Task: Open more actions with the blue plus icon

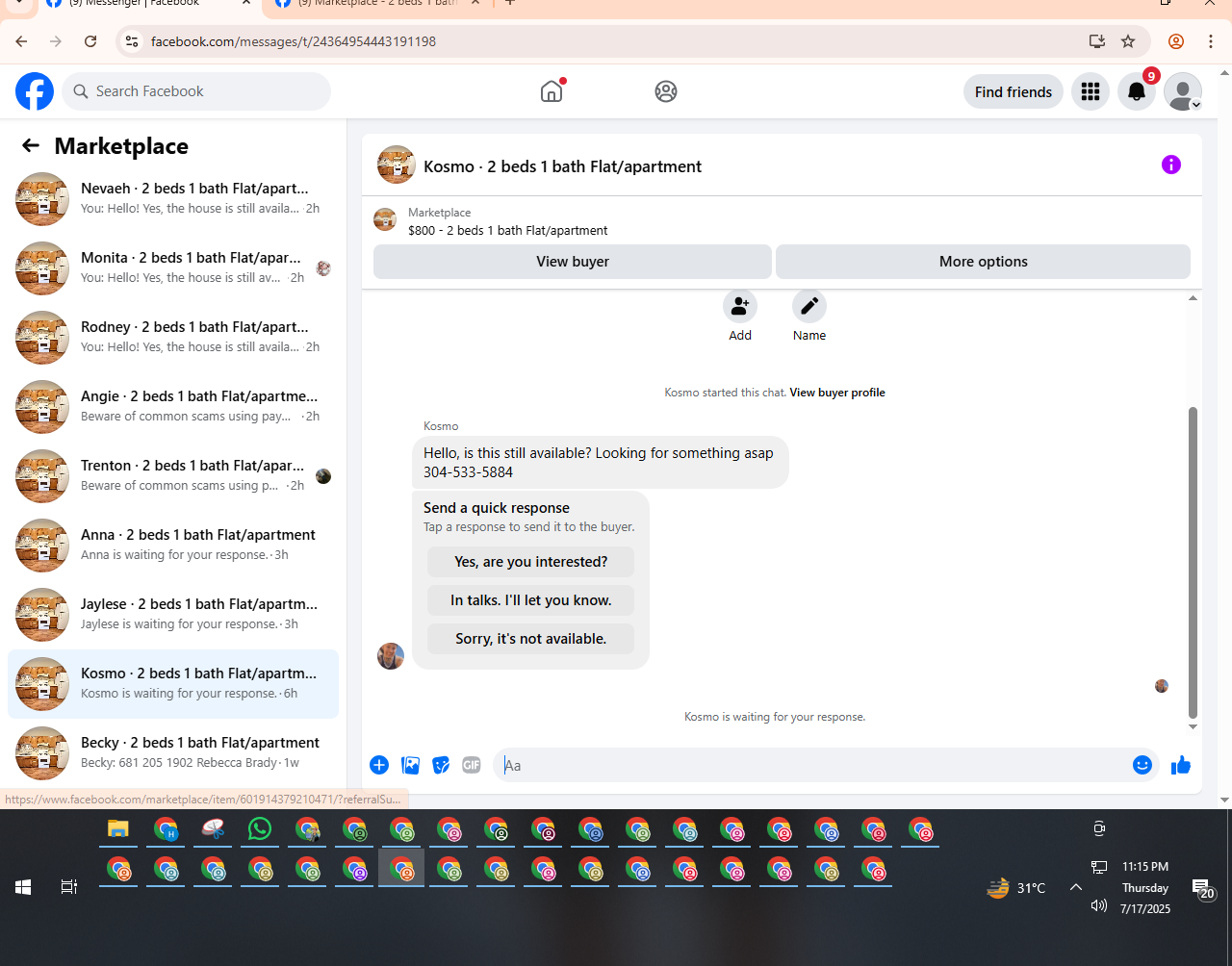Action: click(x=379, y=765)
